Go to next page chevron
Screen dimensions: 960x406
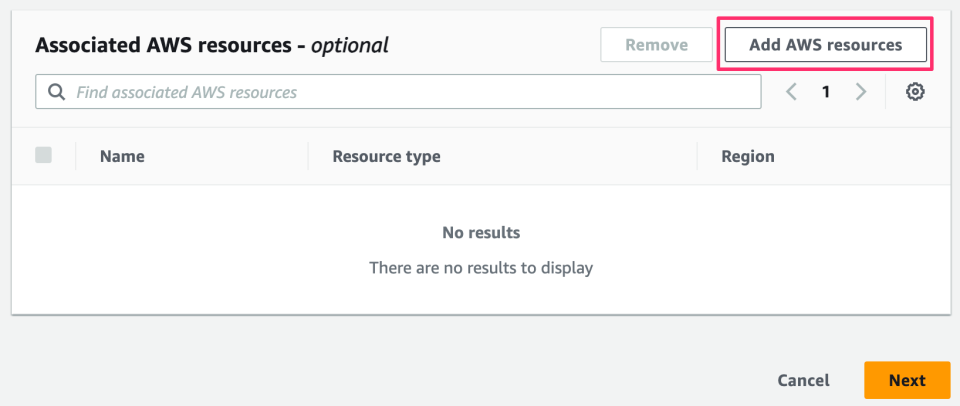point(861,92)
